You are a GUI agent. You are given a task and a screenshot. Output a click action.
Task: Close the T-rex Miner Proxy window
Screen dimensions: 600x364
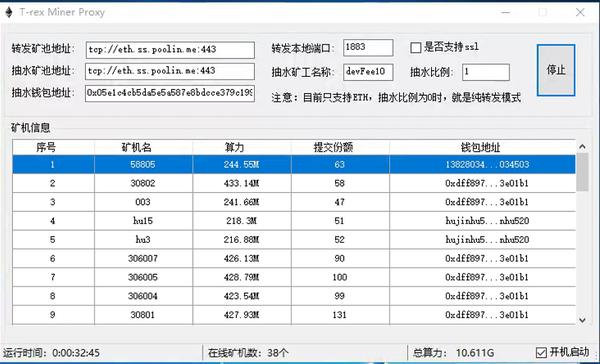[580, 12]
